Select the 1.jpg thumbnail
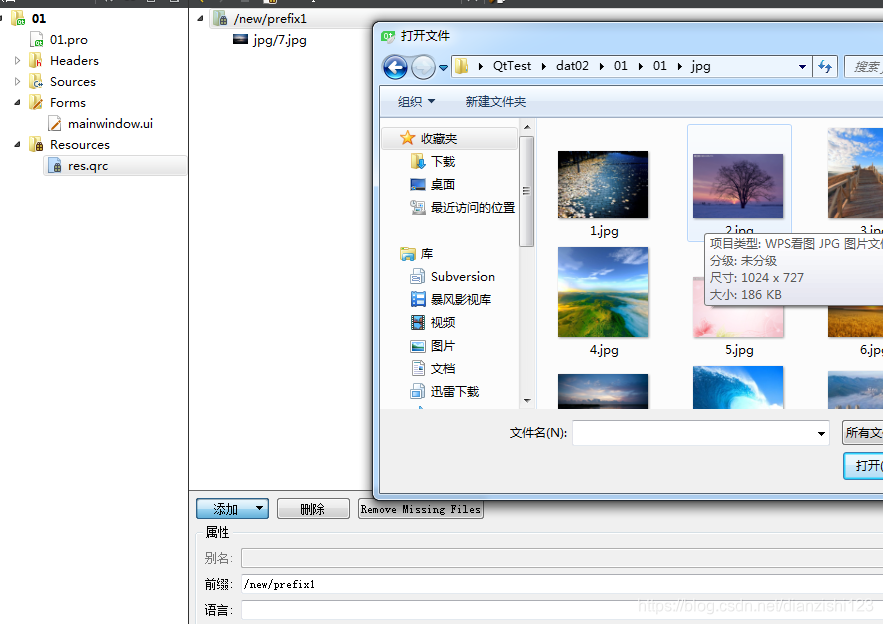 click(x=603, y=184)
